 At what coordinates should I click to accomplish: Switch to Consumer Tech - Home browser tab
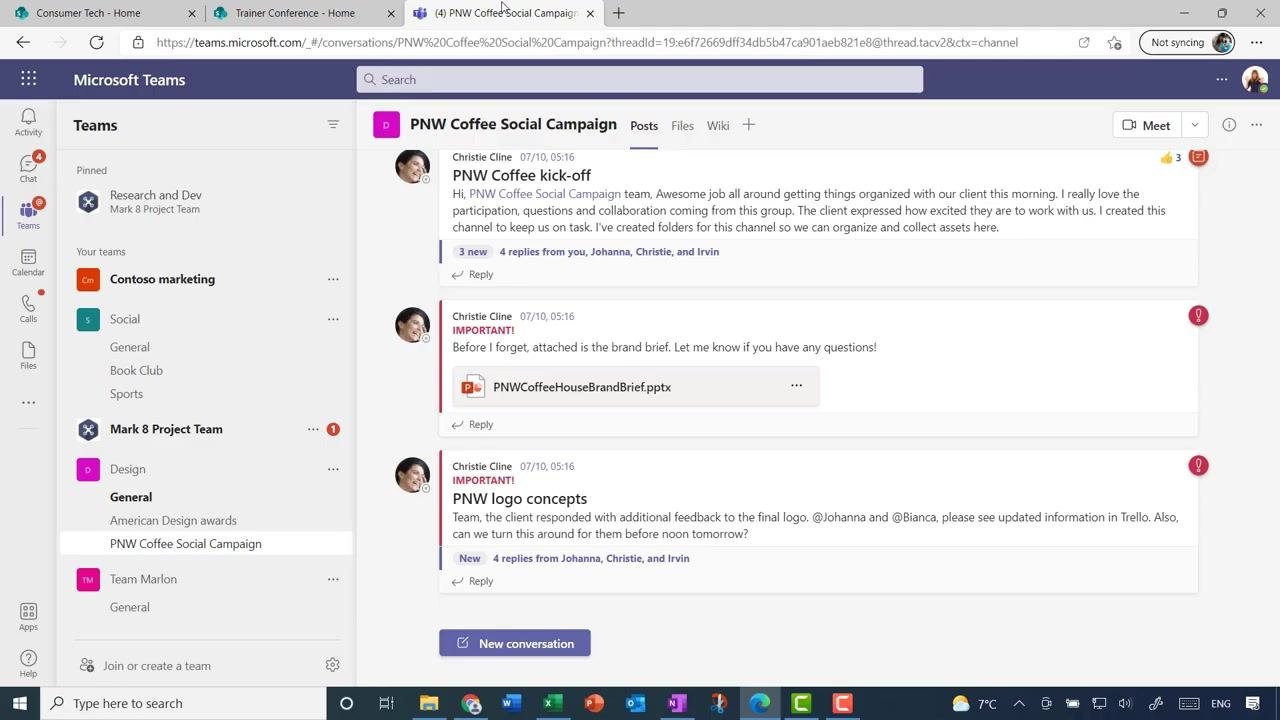pyautogui.click(x=104, y=13)
